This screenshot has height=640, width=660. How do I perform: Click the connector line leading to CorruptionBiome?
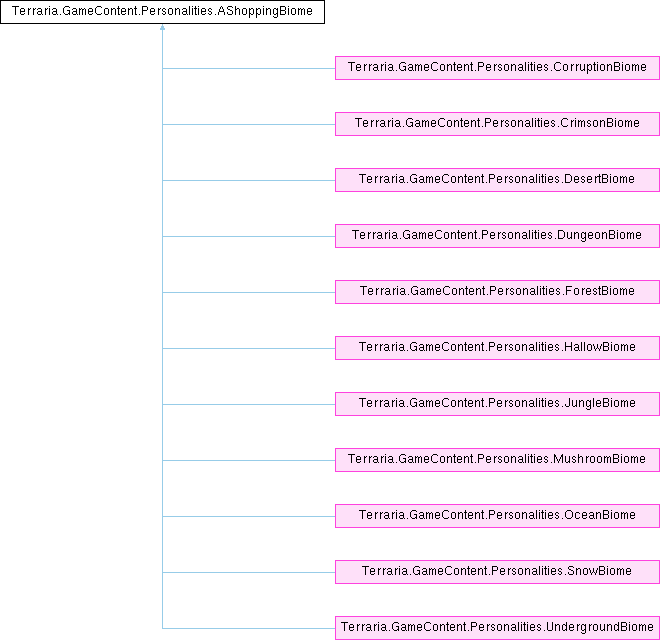248,68
